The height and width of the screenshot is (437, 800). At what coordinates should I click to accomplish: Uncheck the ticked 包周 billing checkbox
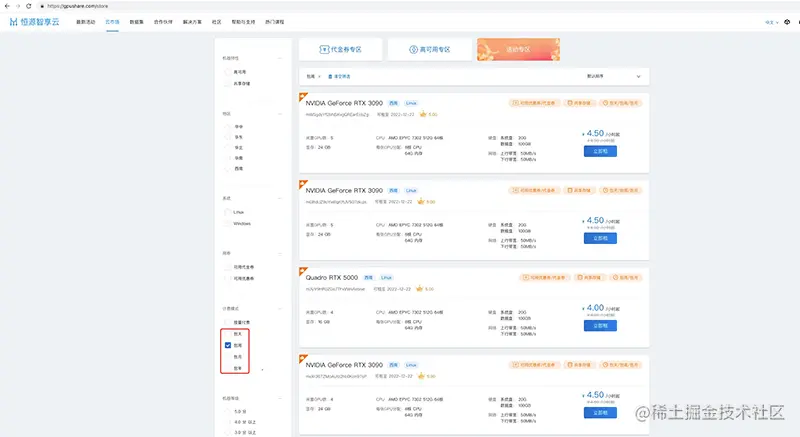tap(228, 345)
